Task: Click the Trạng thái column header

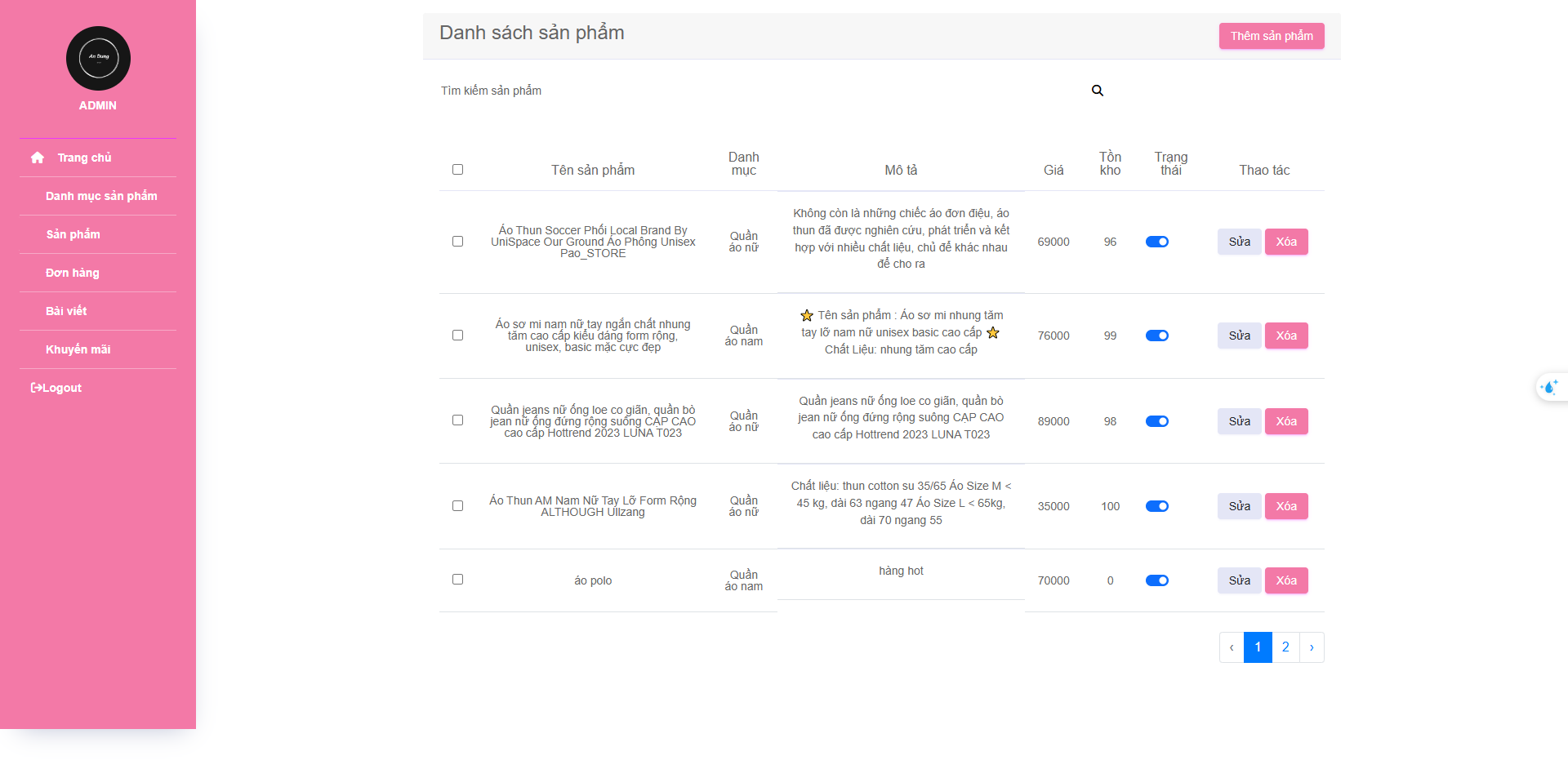Action: [x=1171, y=163]
